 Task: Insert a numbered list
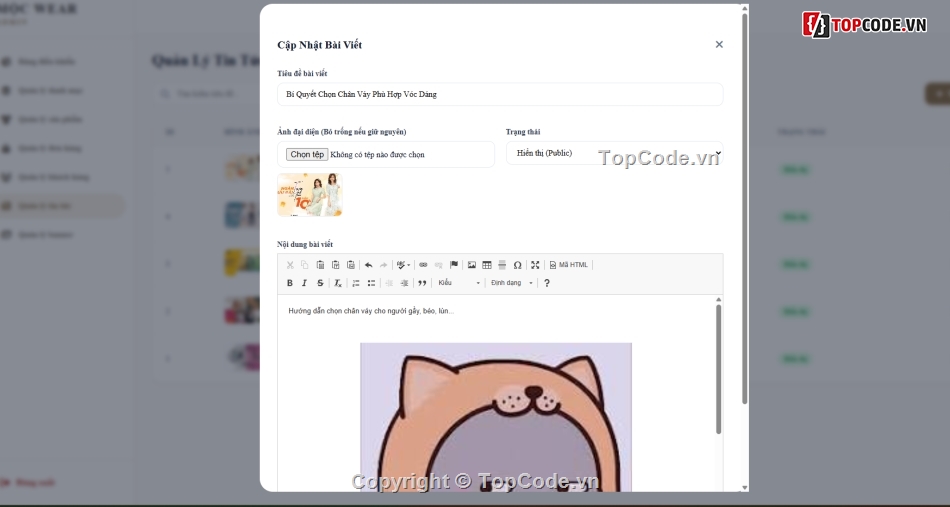click(356, 283)
